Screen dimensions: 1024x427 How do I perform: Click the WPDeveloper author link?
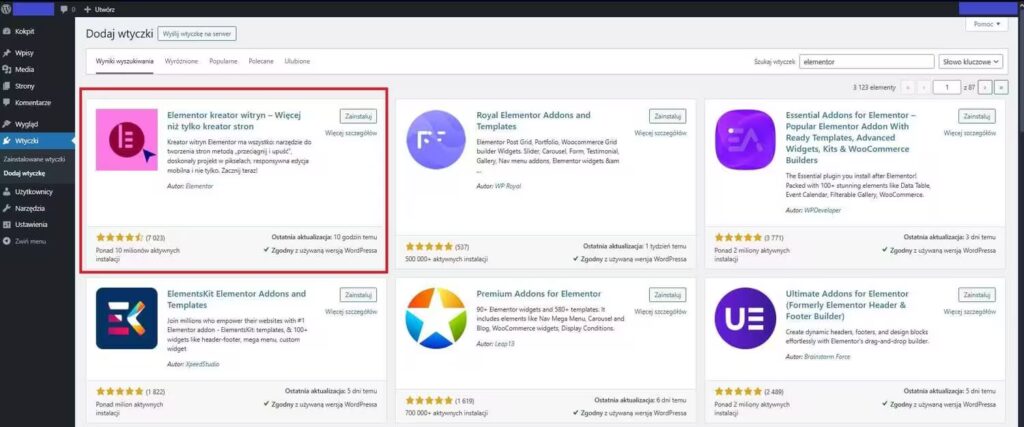point(822,211)
